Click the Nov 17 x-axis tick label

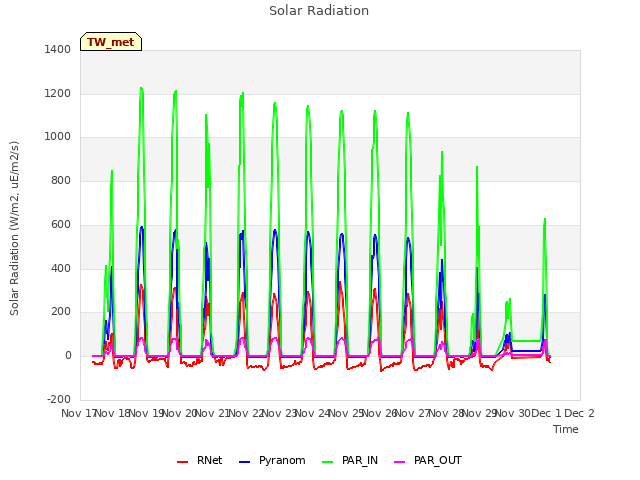(x=78, y=413)
